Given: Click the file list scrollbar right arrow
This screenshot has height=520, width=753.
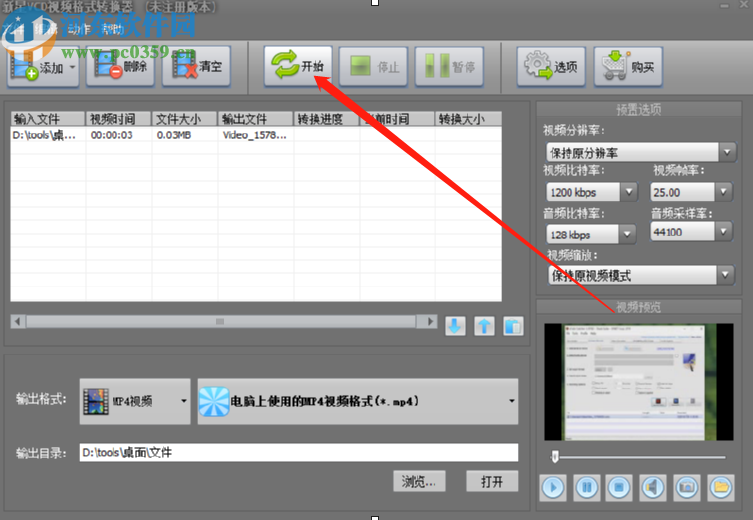Looking at the screenshot, I should click(429, 321).
